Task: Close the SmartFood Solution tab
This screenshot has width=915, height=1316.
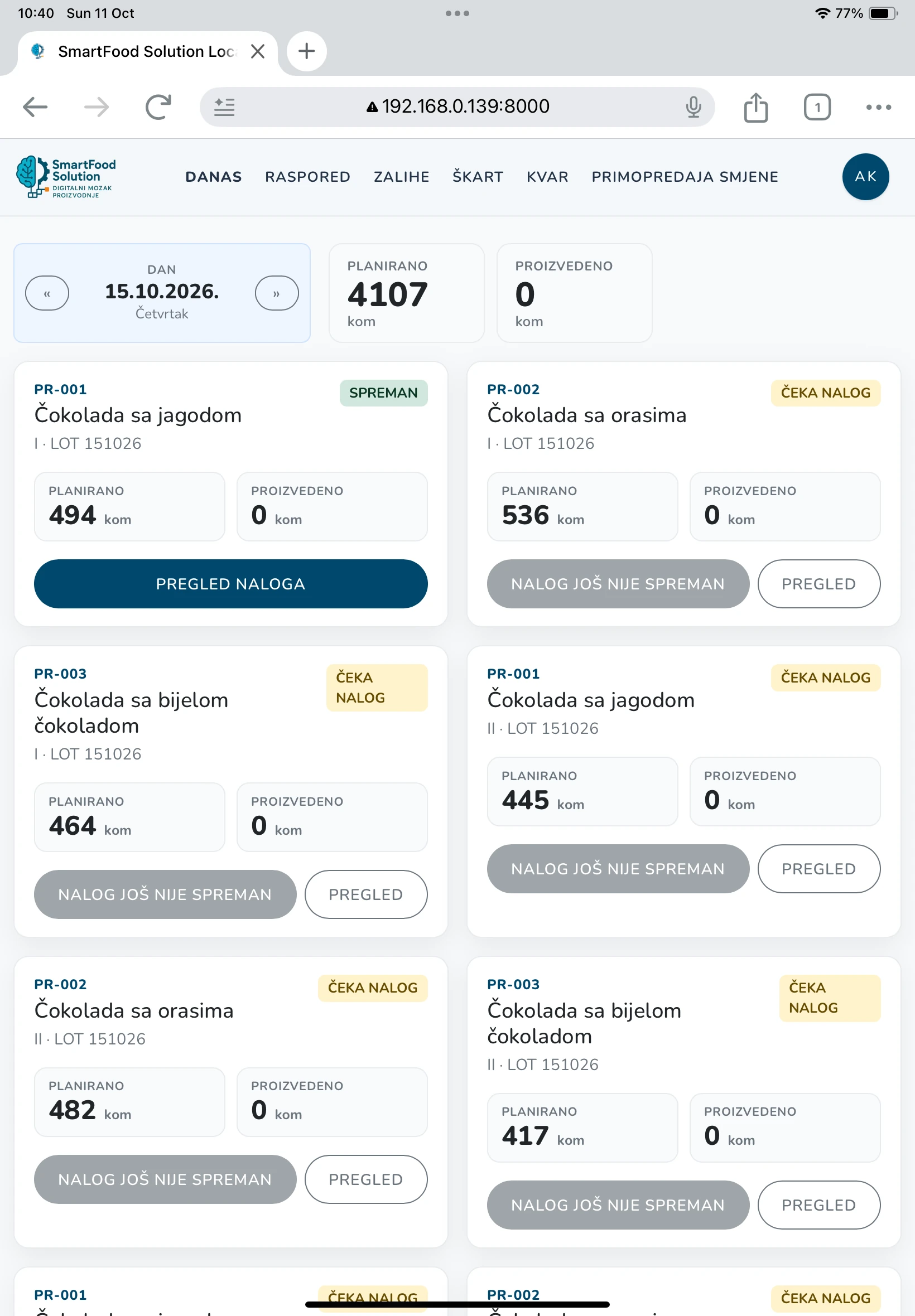Action: (258, 51)
